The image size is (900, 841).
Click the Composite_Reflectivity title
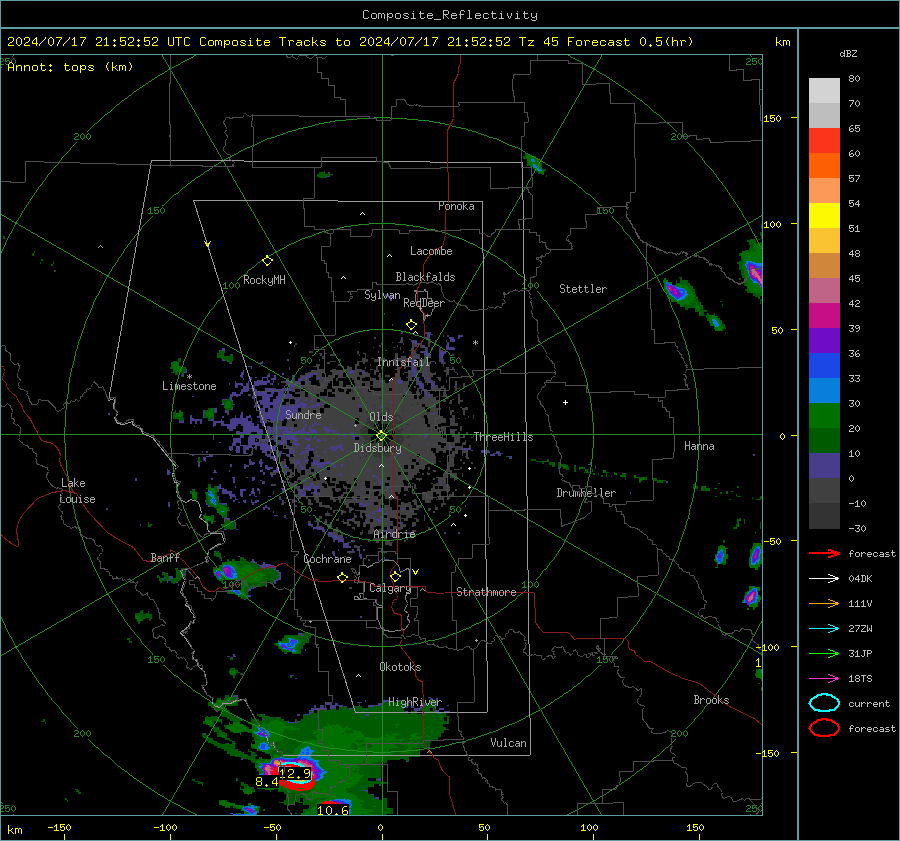click(x=449, y=15)
